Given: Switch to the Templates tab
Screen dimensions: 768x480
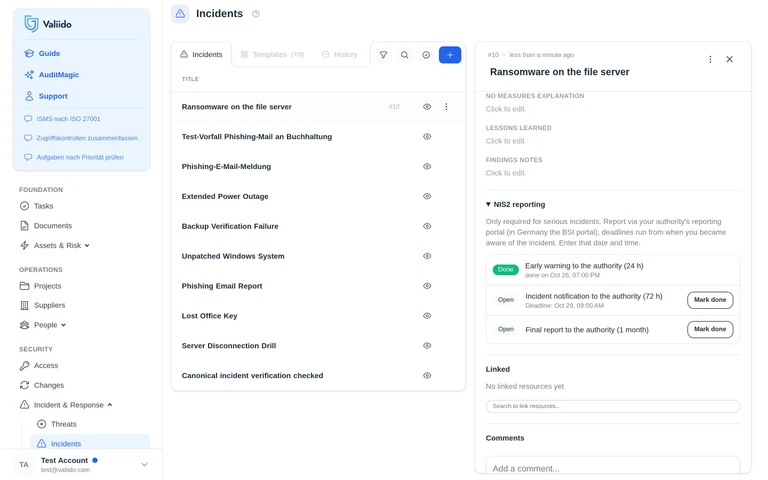Looking at the screenshot, I should 272,54.
